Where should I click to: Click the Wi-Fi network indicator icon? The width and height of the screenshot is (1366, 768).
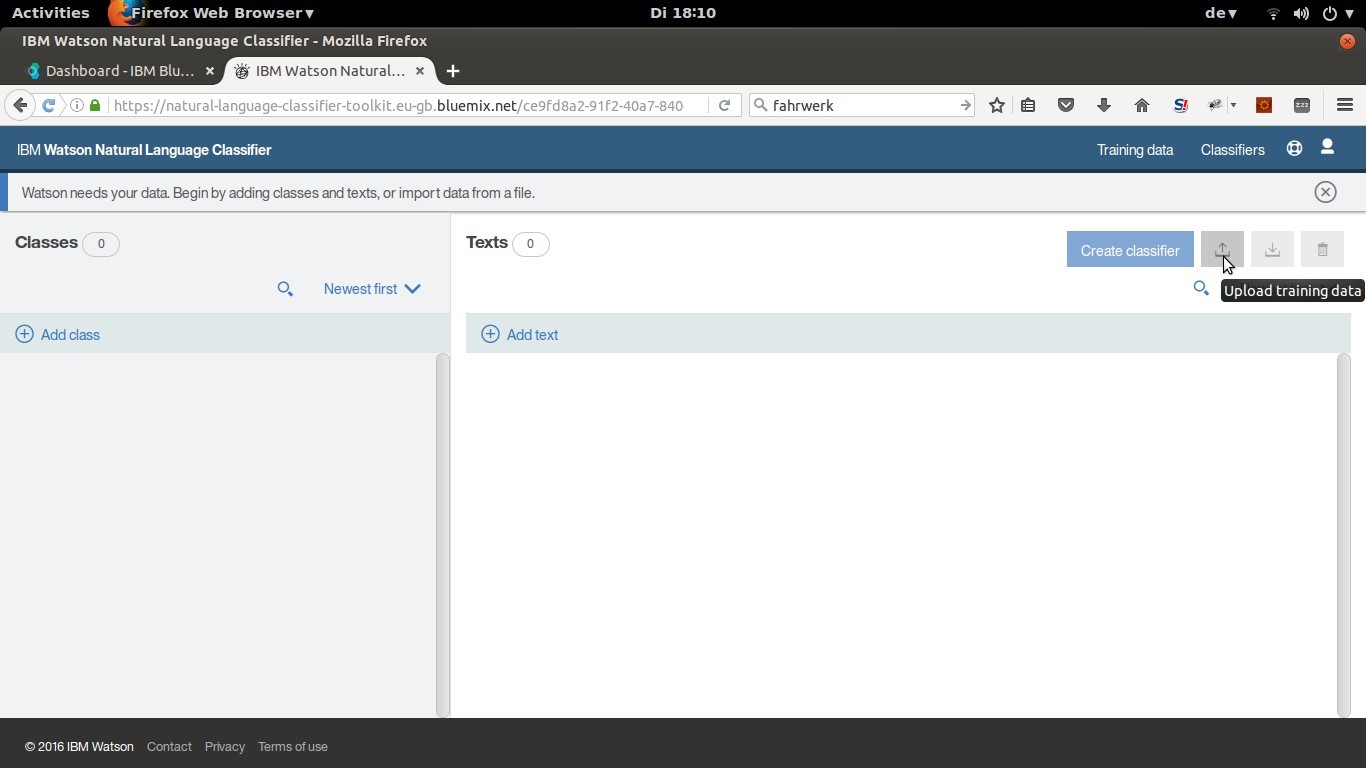[1273, 13]
